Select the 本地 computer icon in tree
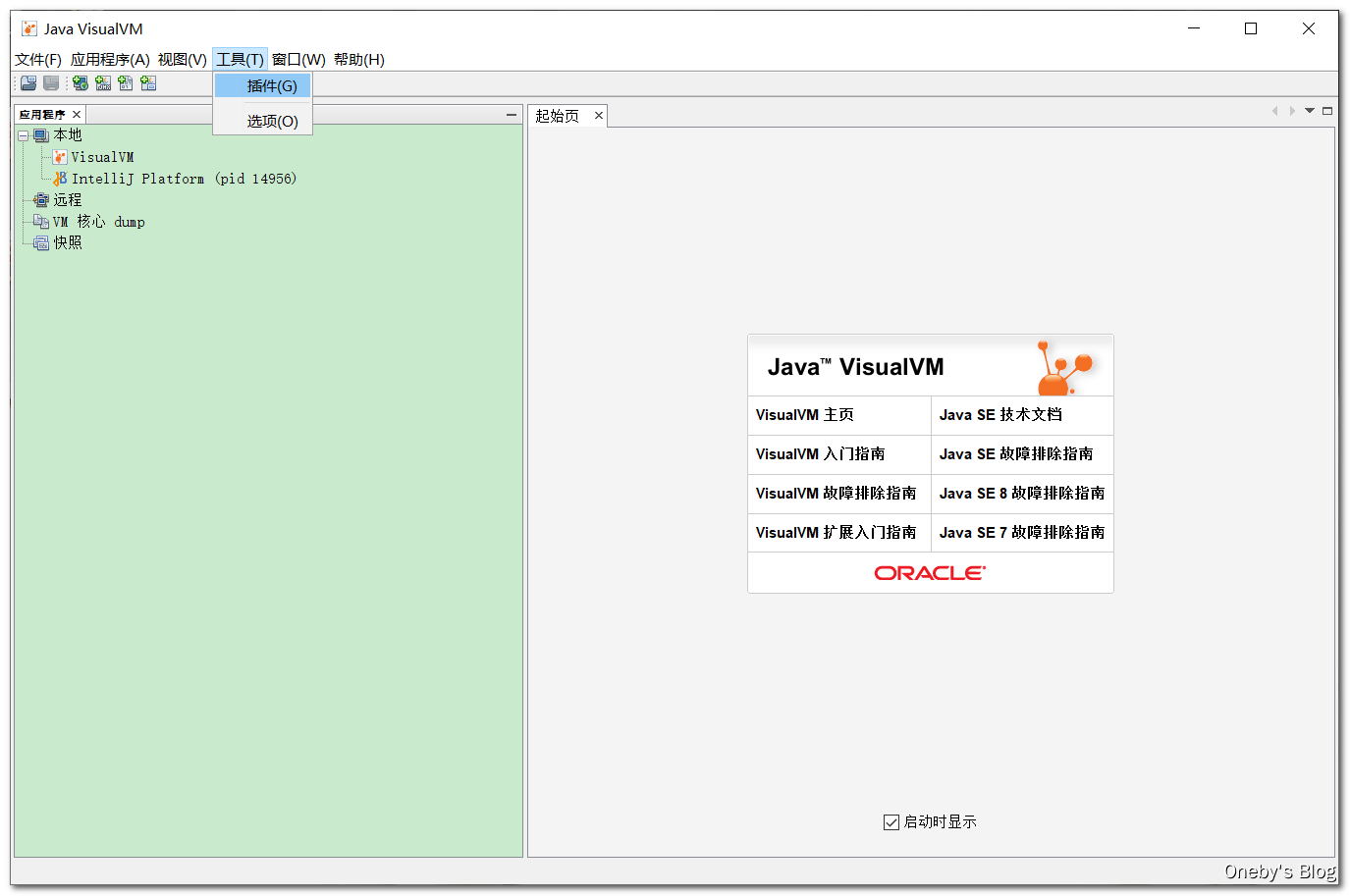1350x896 pixels. coord(41,135)
